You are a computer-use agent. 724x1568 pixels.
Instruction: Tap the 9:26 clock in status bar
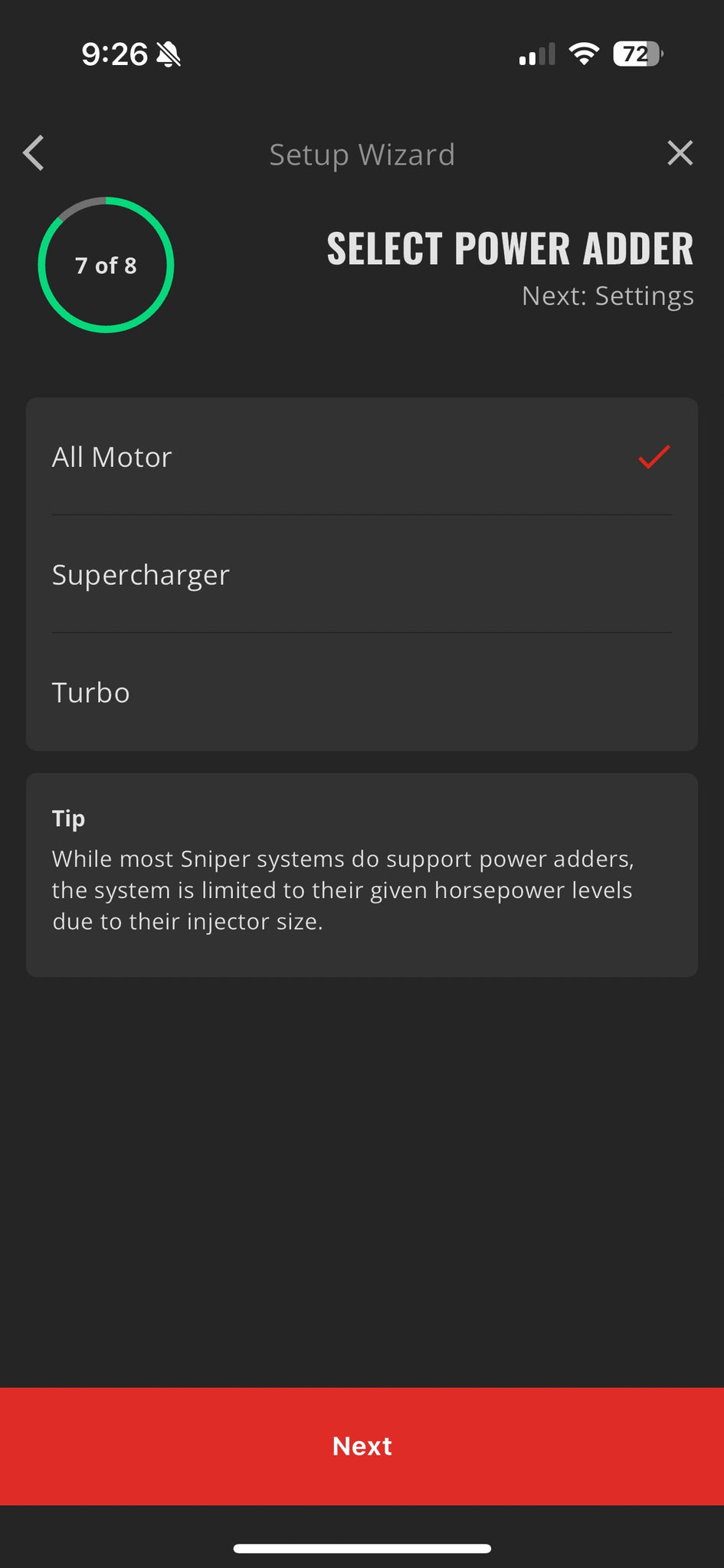pyautogui.click(x=114, y=54)
